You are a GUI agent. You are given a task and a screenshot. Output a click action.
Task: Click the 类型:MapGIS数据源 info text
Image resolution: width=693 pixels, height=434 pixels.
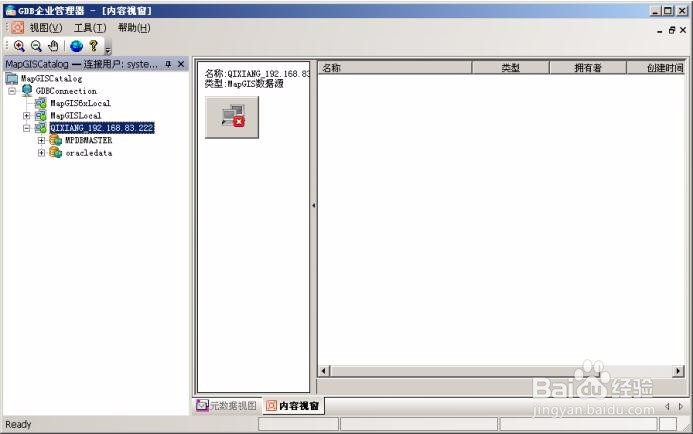[244, 84]
